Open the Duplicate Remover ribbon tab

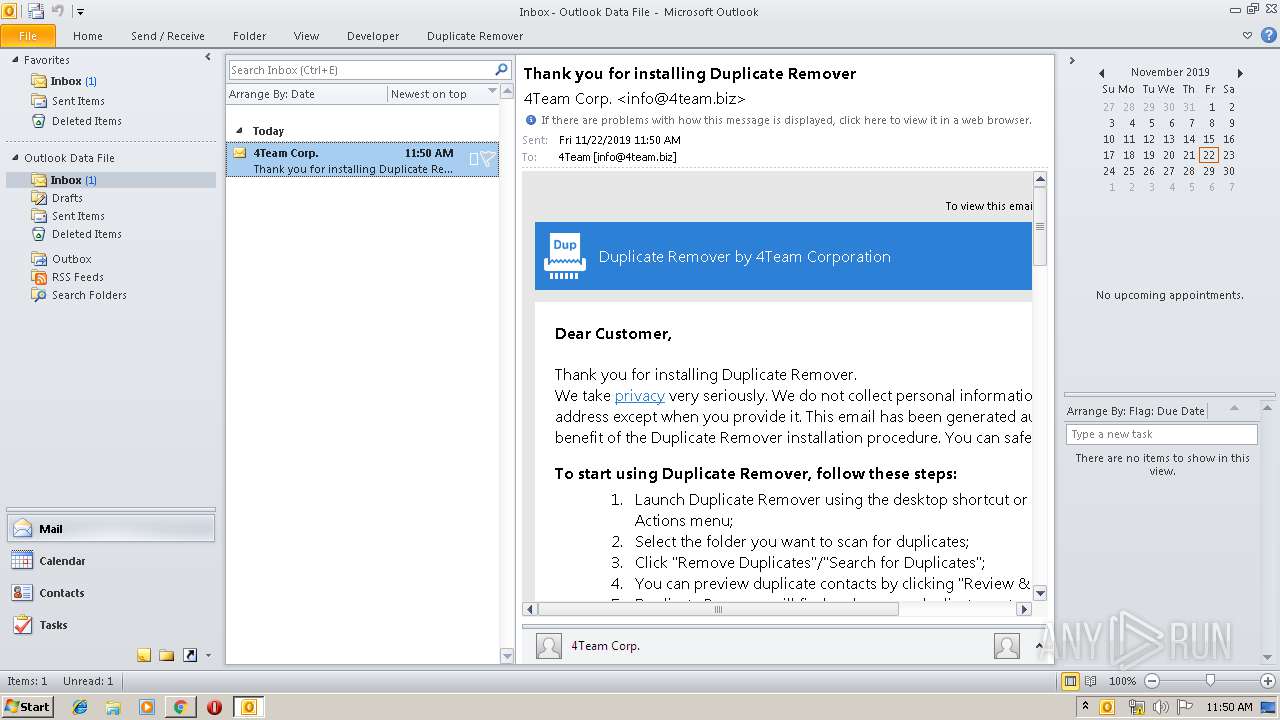click(475, 36)
